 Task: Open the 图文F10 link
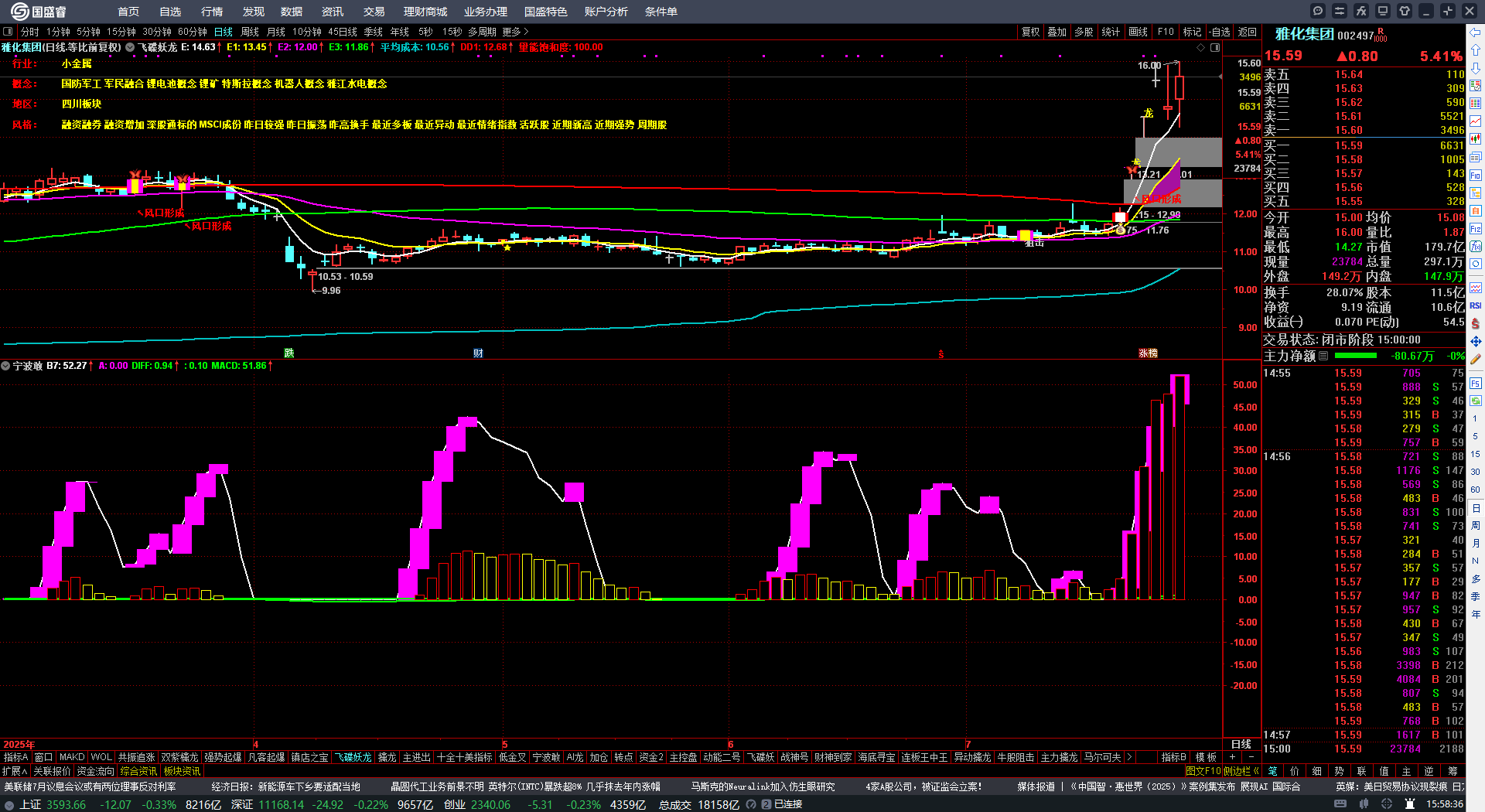tap(1203, 771)
